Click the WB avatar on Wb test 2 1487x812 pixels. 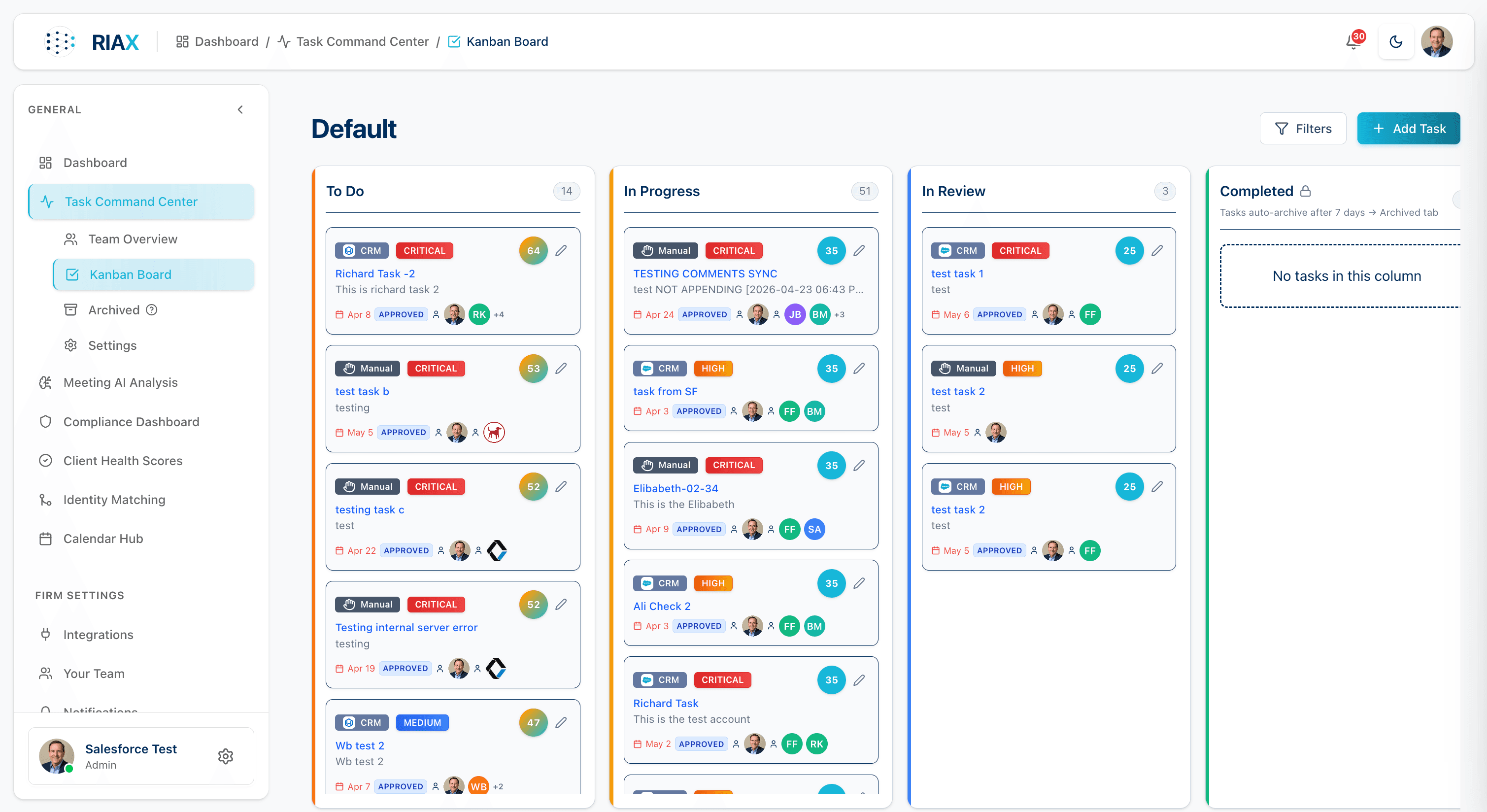pos(478,786)
